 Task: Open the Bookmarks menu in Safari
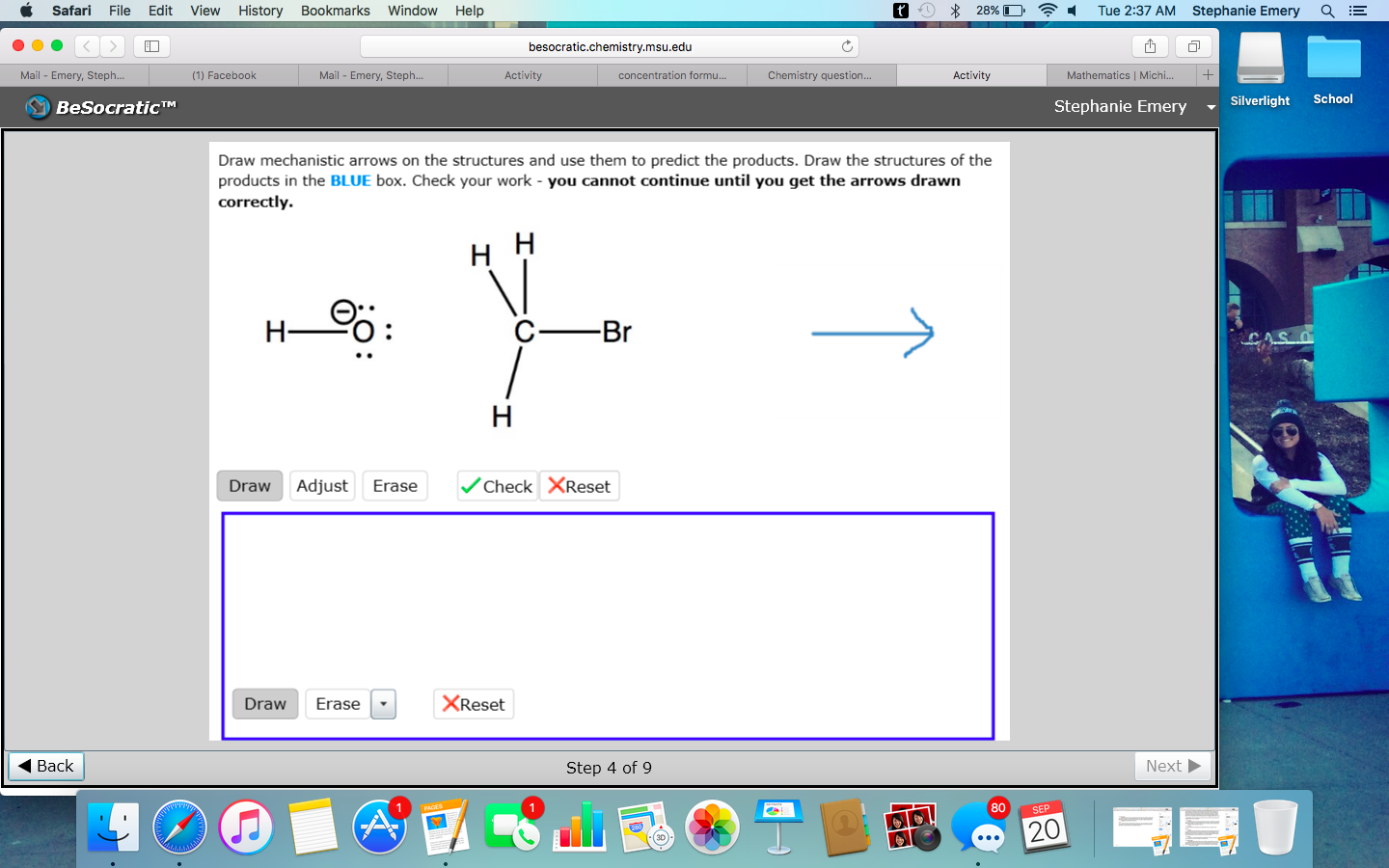point(335,11)
